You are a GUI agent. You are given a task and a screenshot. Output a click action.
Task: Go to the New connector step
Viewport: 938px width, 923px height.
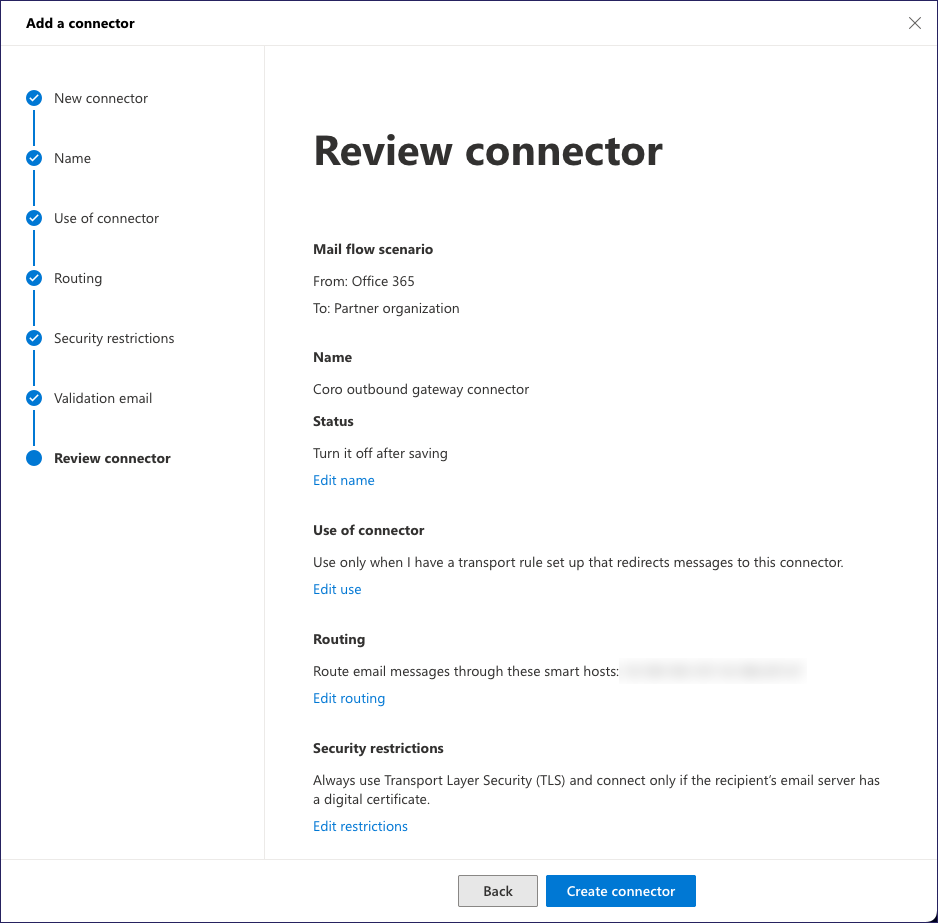[101, 98]
